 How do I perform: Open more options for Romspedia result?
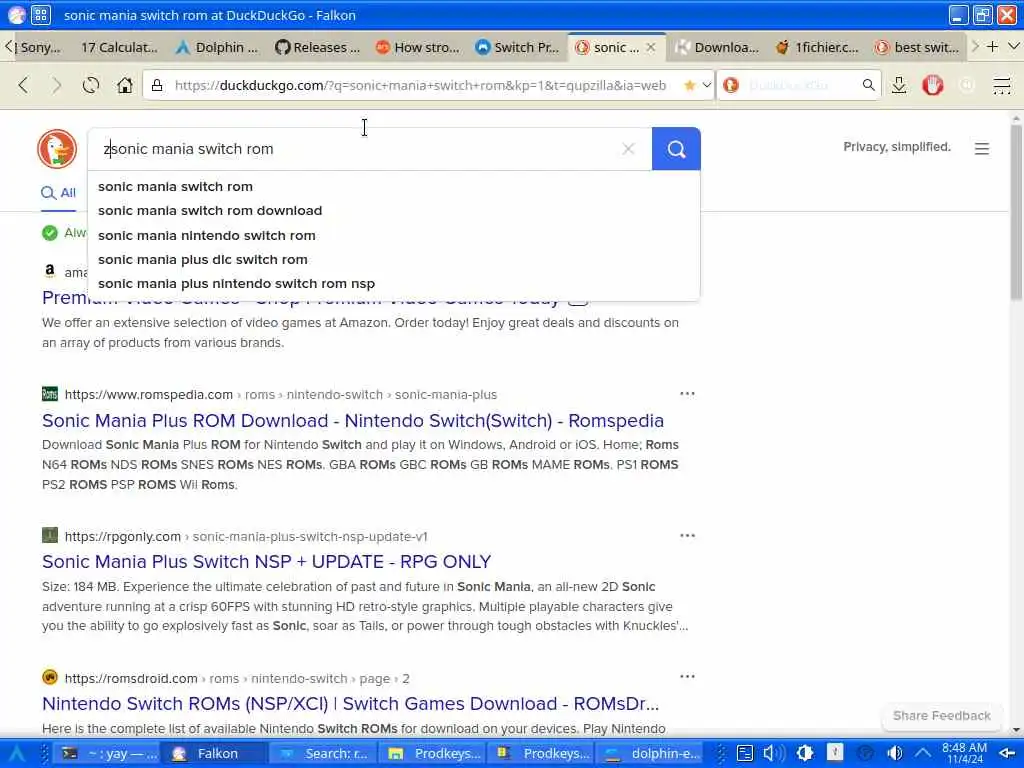(687, 394)
